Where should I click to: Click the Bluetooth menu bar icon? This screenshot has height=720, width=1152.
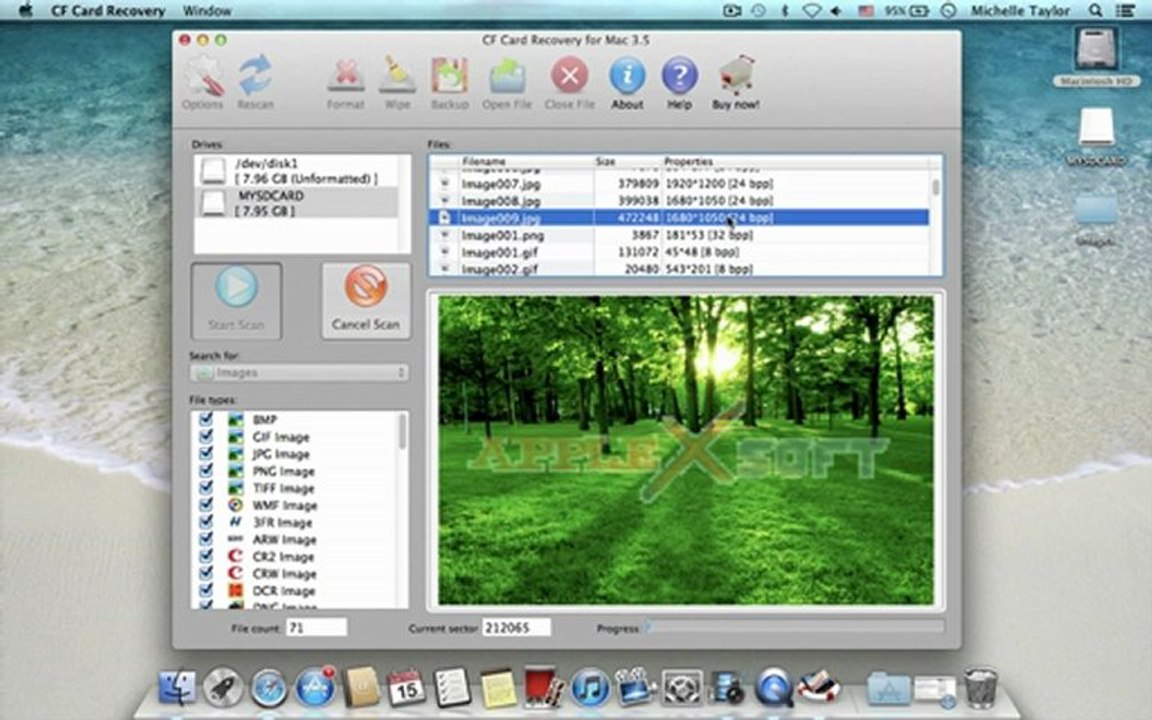(x=785, y=10)
